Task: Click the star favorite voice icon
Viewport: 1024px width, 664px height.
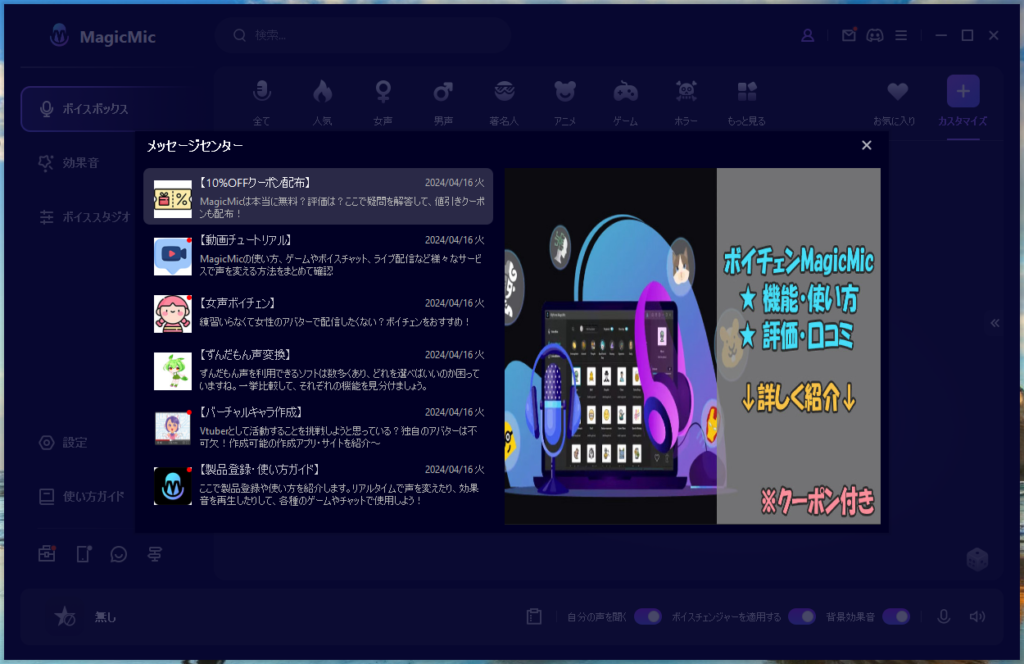Action: (x=65, y=616)
